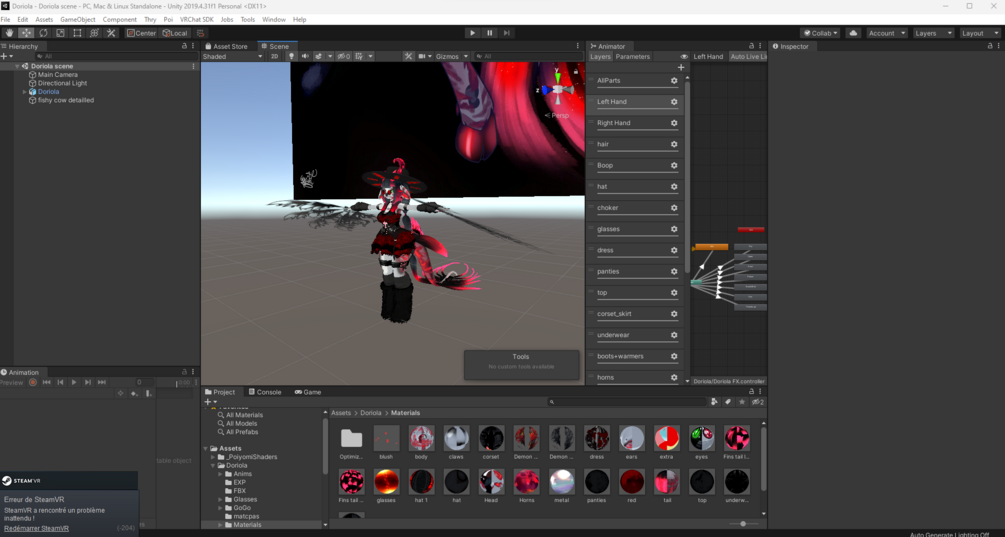Screen dimensions: 1005x537
Task: Select the Rotate tool
Action: [x=43, y=33]
